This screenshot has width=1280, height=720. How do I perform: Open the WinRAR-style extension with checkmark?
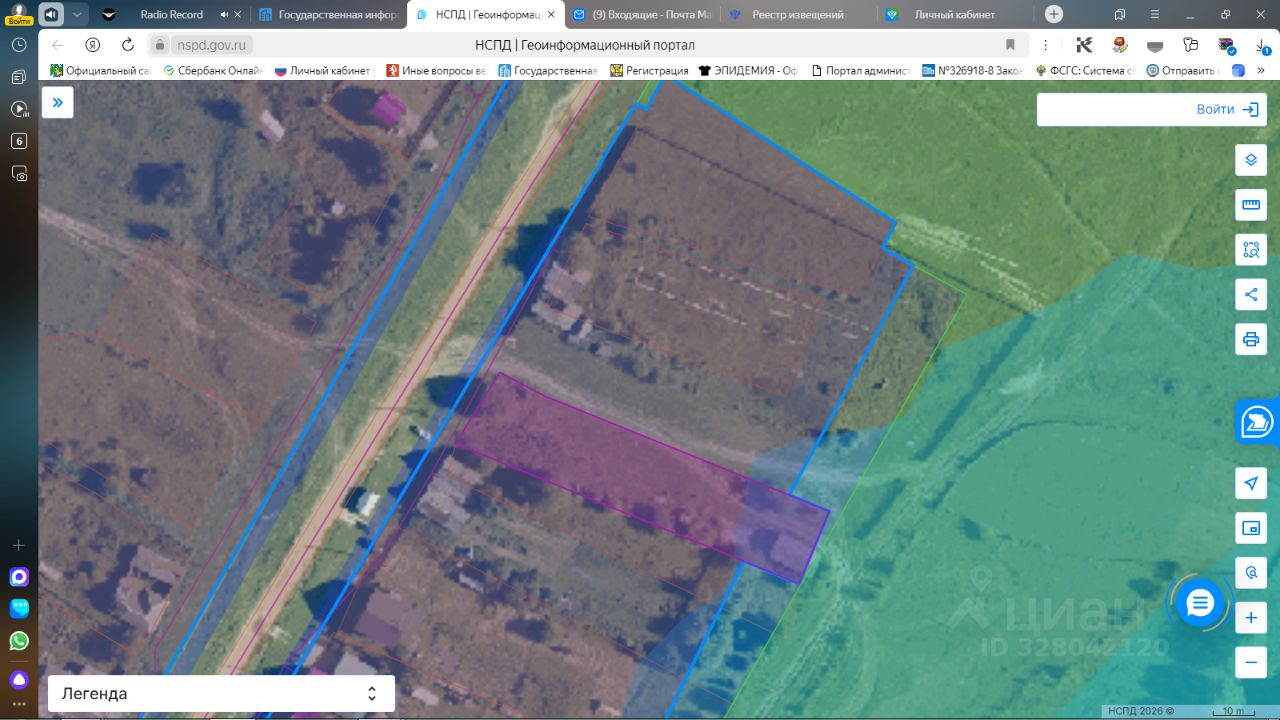(x=1226, y=45)
